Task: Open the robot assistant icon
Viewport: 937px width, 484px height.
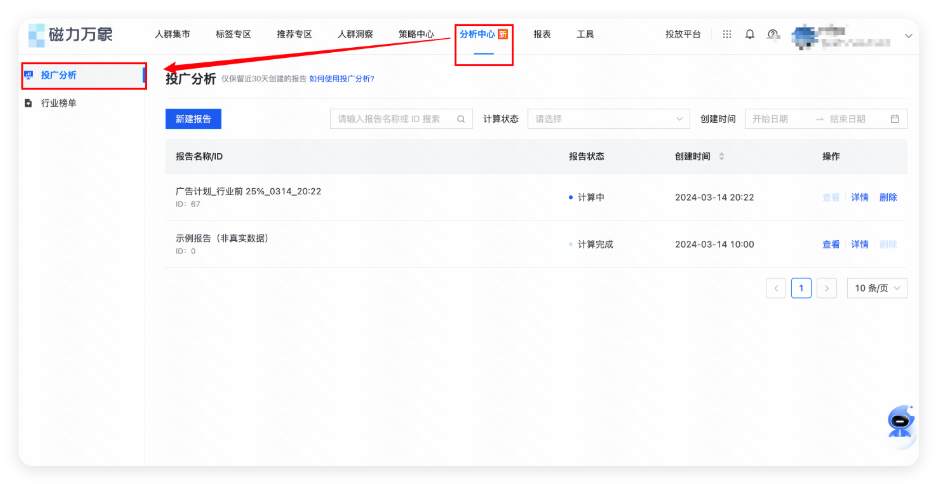Action: pyautogui.click(x=901, y=422)
